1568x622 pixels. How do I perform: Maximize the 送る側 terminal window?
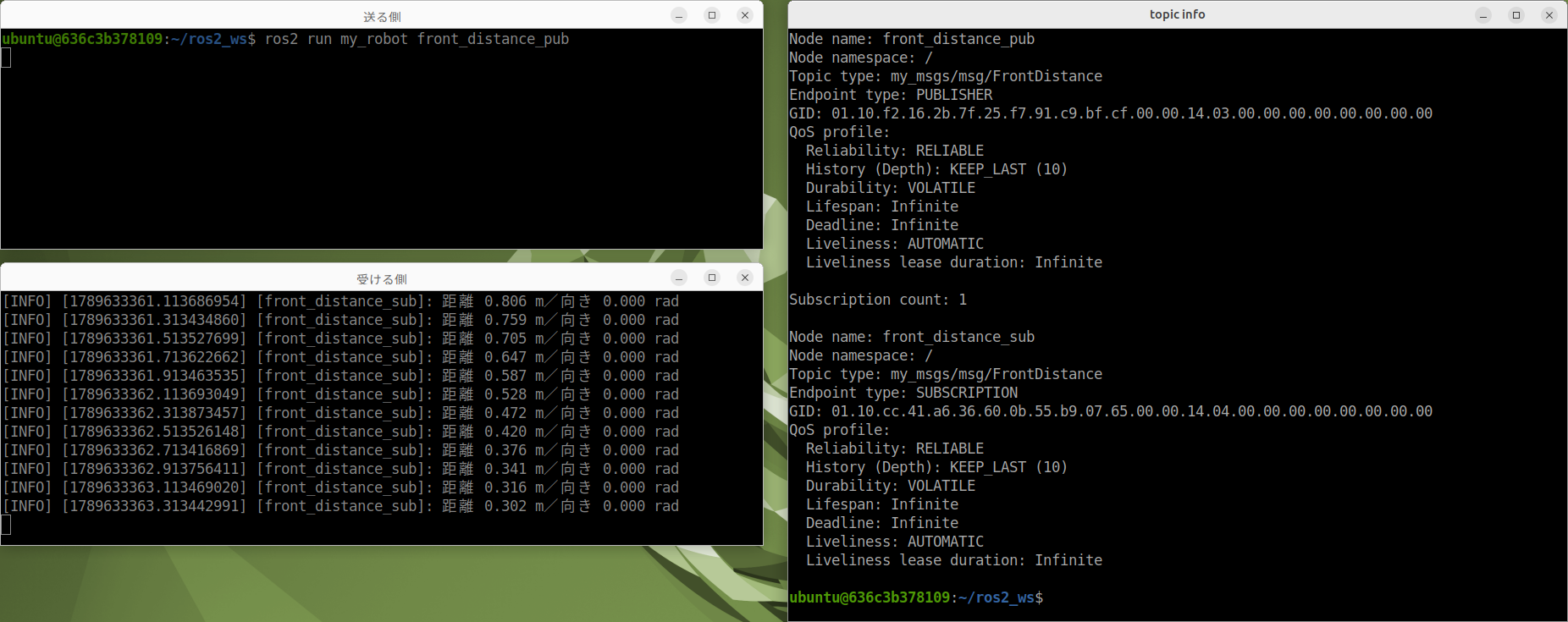pos(712,15)
